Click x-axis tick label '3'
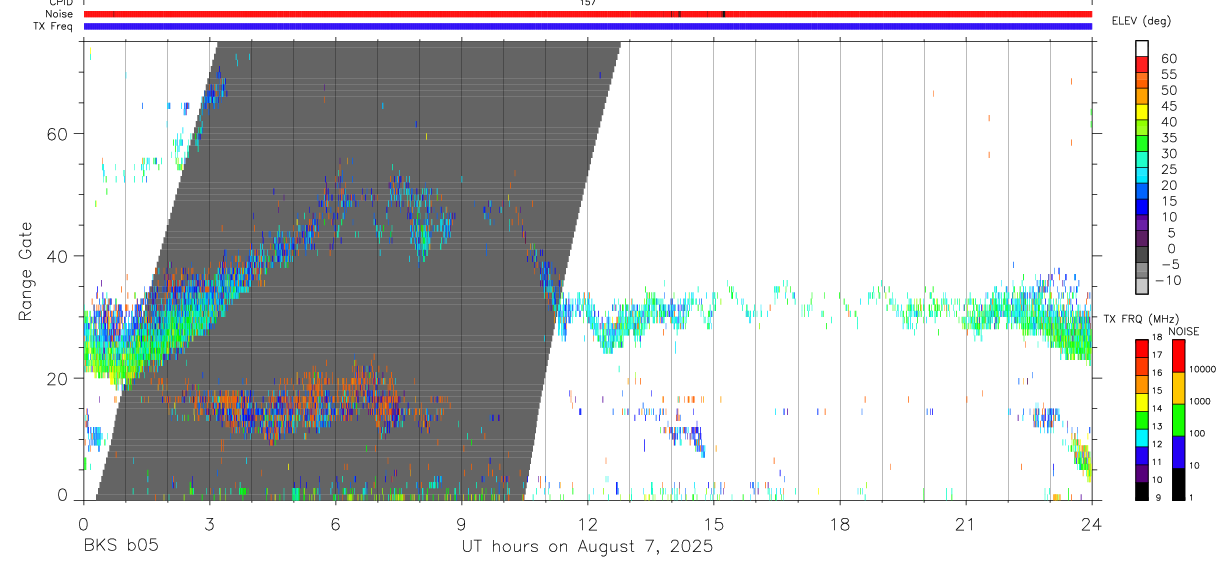The width and height of the screenshot is (1228, 567). (209, 524)
